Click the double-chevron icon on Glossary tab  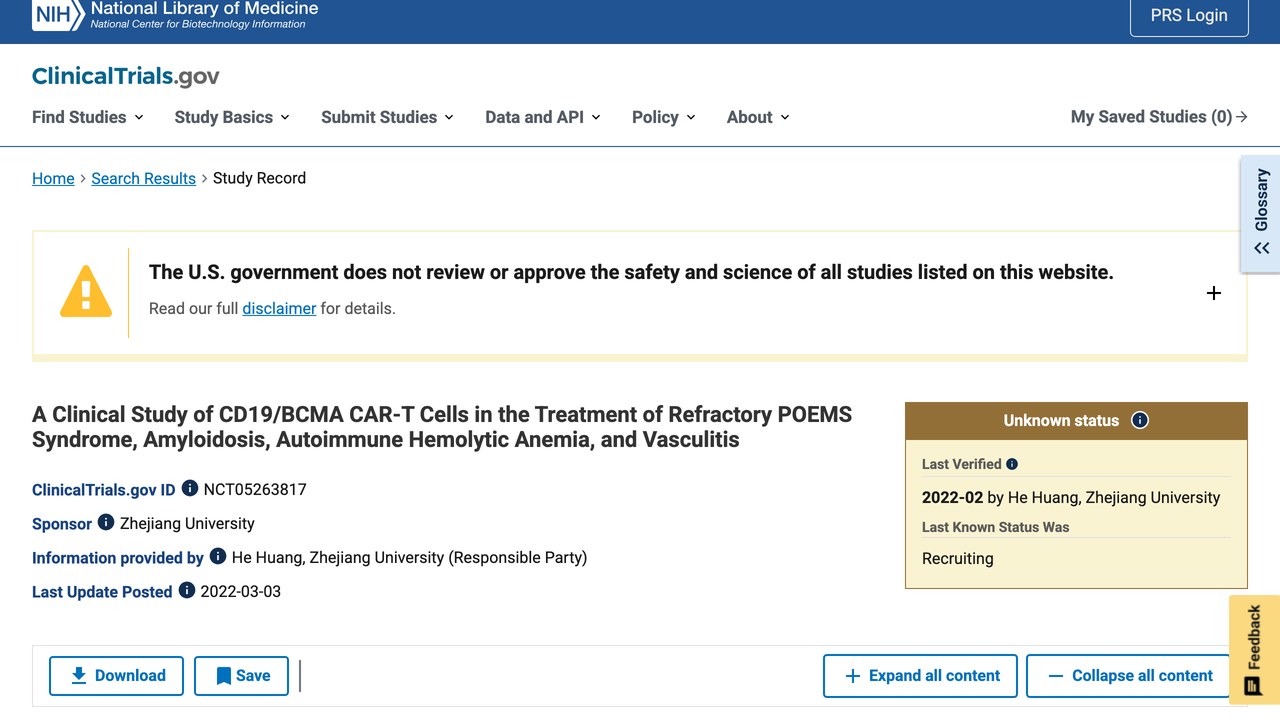pos(1262,248)
